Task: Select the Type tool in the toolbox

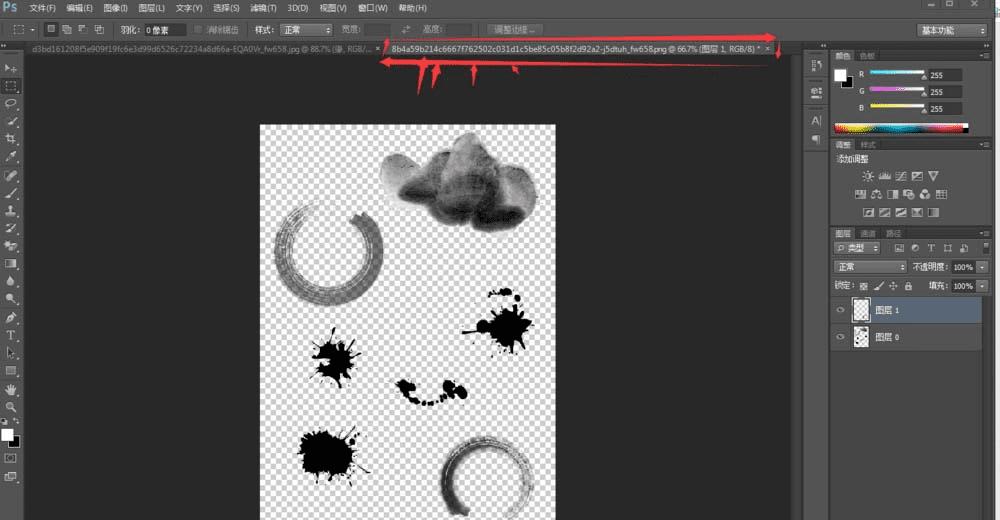Action: pos(11,335)
